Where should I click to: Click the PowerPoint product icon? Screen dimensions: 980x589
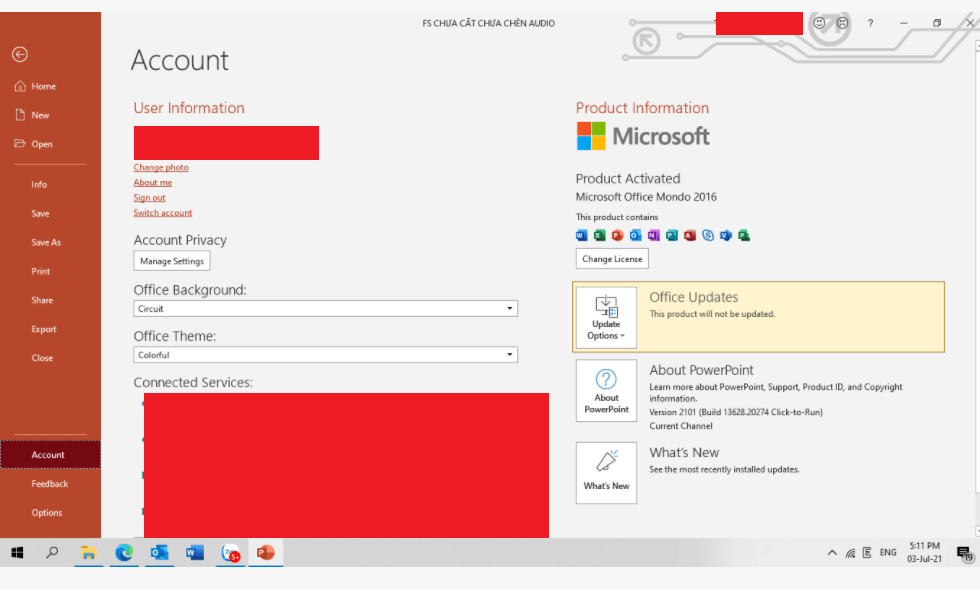pos(618,235)
